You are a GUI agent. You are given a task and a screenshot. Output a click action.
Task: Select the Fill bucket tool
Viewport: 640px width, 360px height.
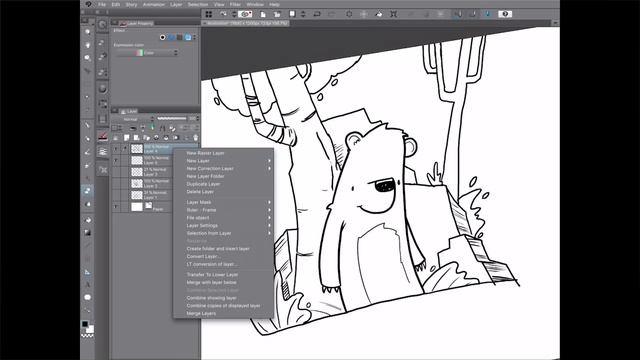[88, 220]
